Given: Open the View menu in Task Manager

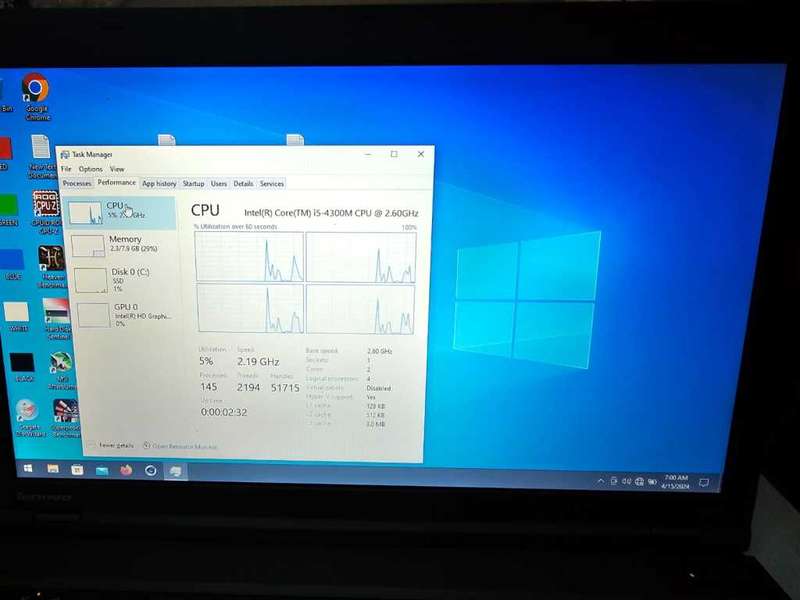Looking at the screenshot, I should pyautogui.click(x=117, y=169).
